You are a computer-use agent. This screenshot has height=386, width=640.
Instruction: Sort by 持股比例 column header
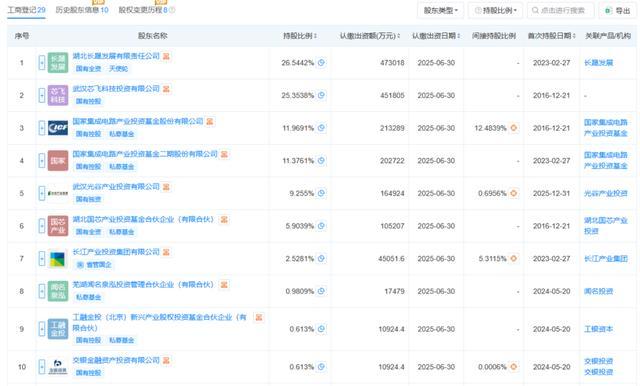pyautogui.click(x=300, y=36)
